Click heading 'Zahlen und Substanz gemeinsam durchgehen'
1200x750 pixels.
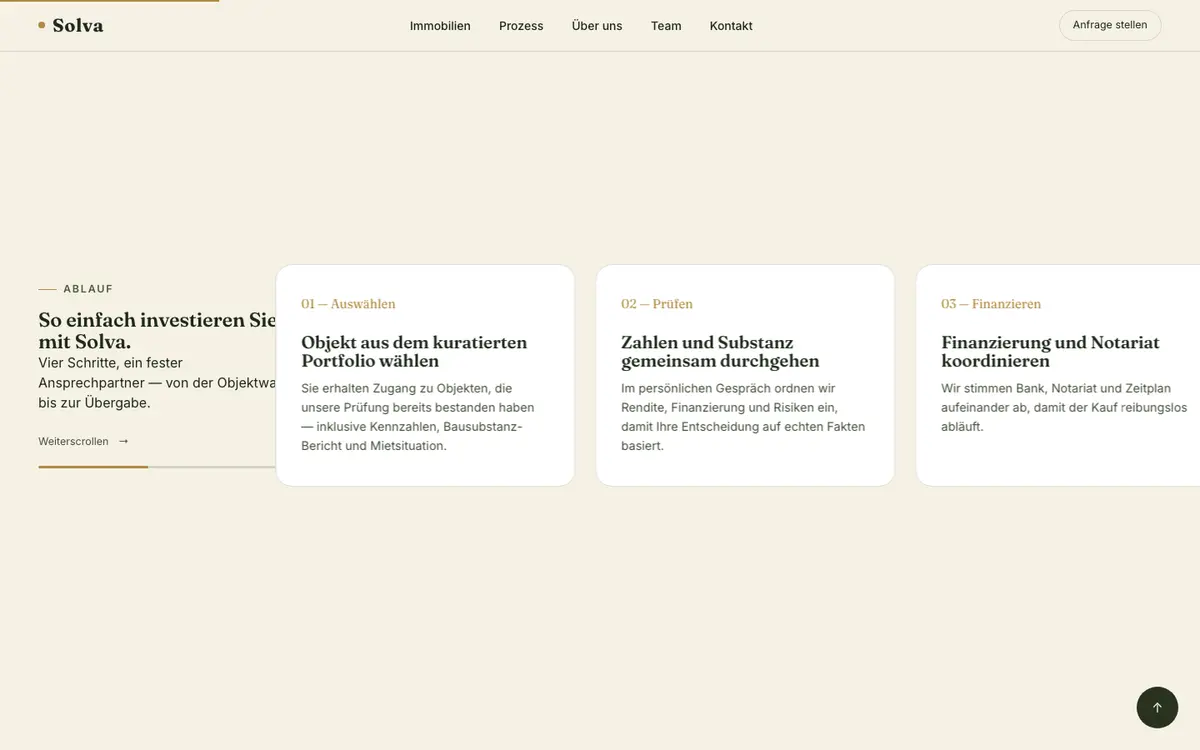(x=720, y=351)
